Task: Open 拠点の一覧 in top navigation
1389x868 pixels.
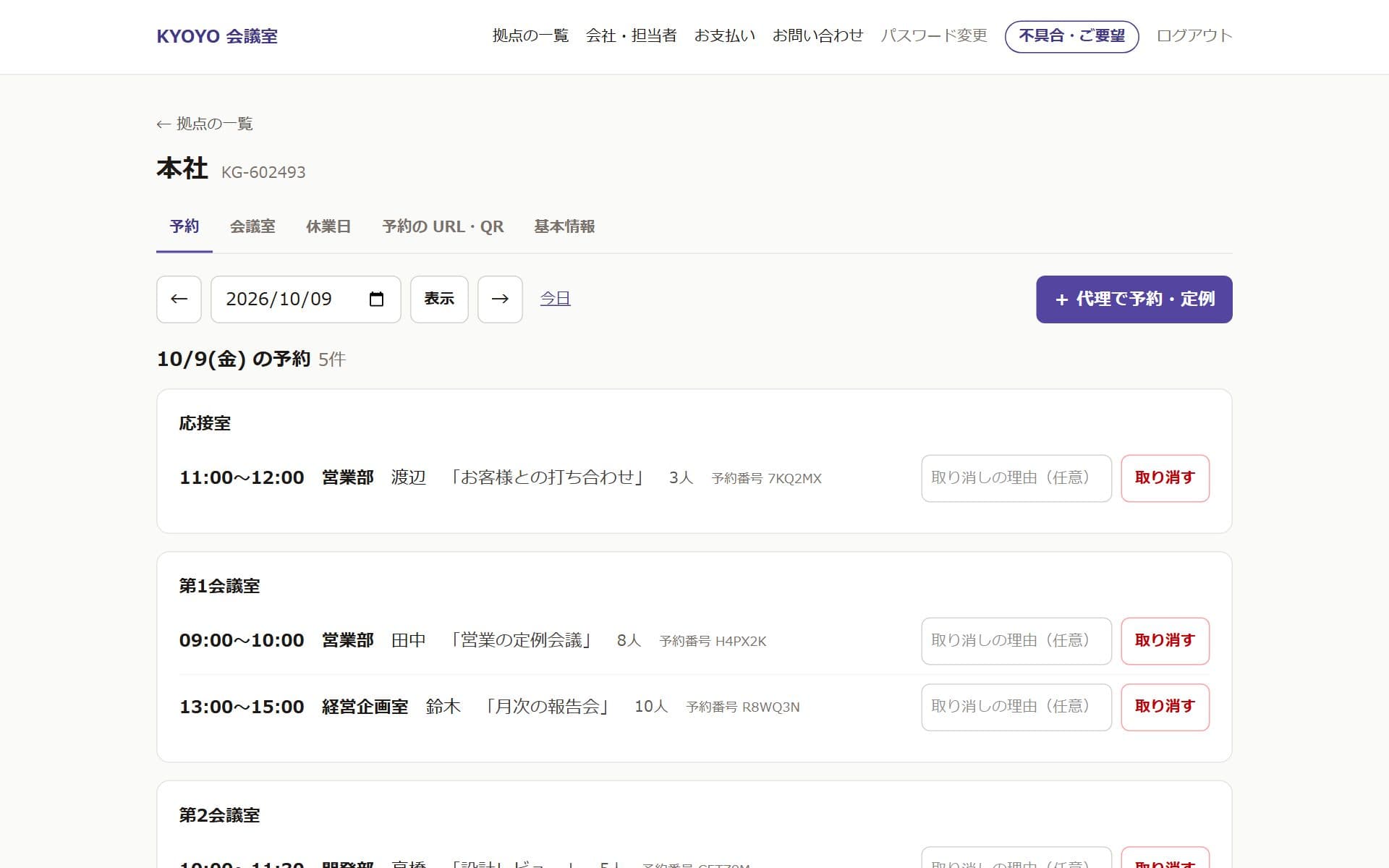Action: tap(530, 35)
